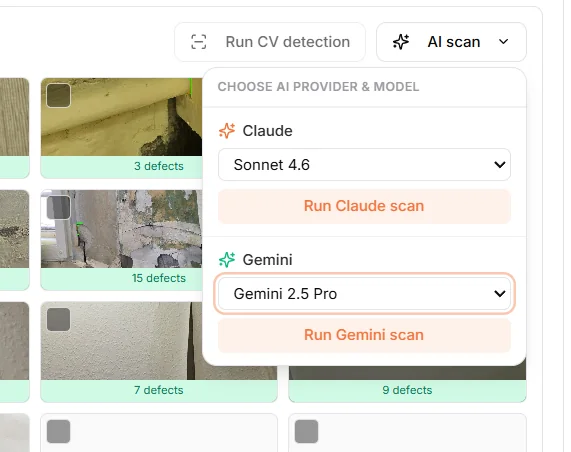Collapse the AI scan chevron arrow
This screenshot has width=571, height=452.
pyautogui.click(x=503, y=42)
